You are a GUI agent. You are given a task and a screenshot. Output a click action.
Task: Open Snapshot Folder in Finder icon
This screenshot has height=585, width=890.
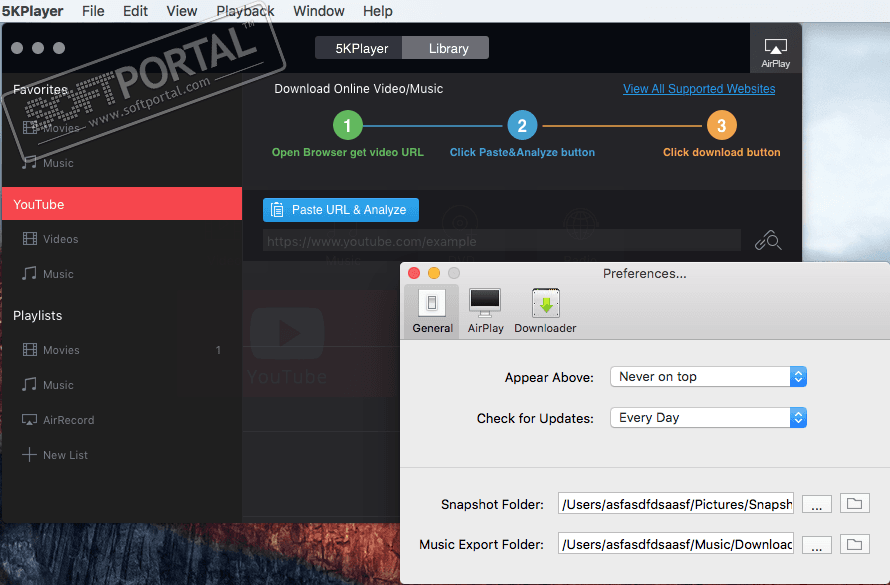(854, 504)
